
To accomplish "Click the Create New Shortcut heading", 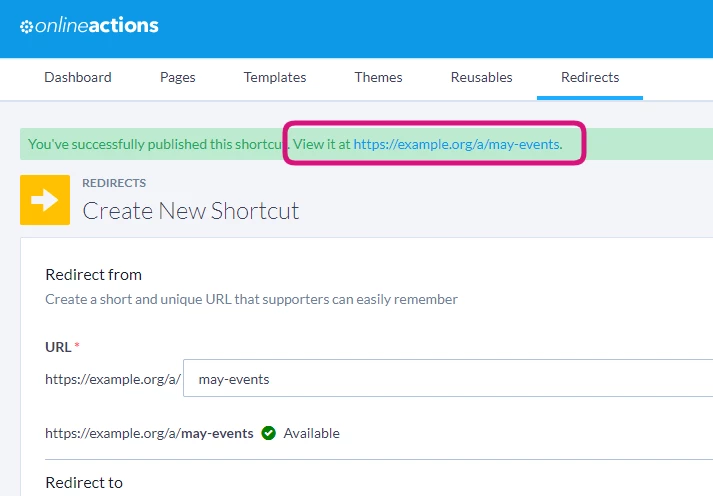I will (x=191, y=210).
